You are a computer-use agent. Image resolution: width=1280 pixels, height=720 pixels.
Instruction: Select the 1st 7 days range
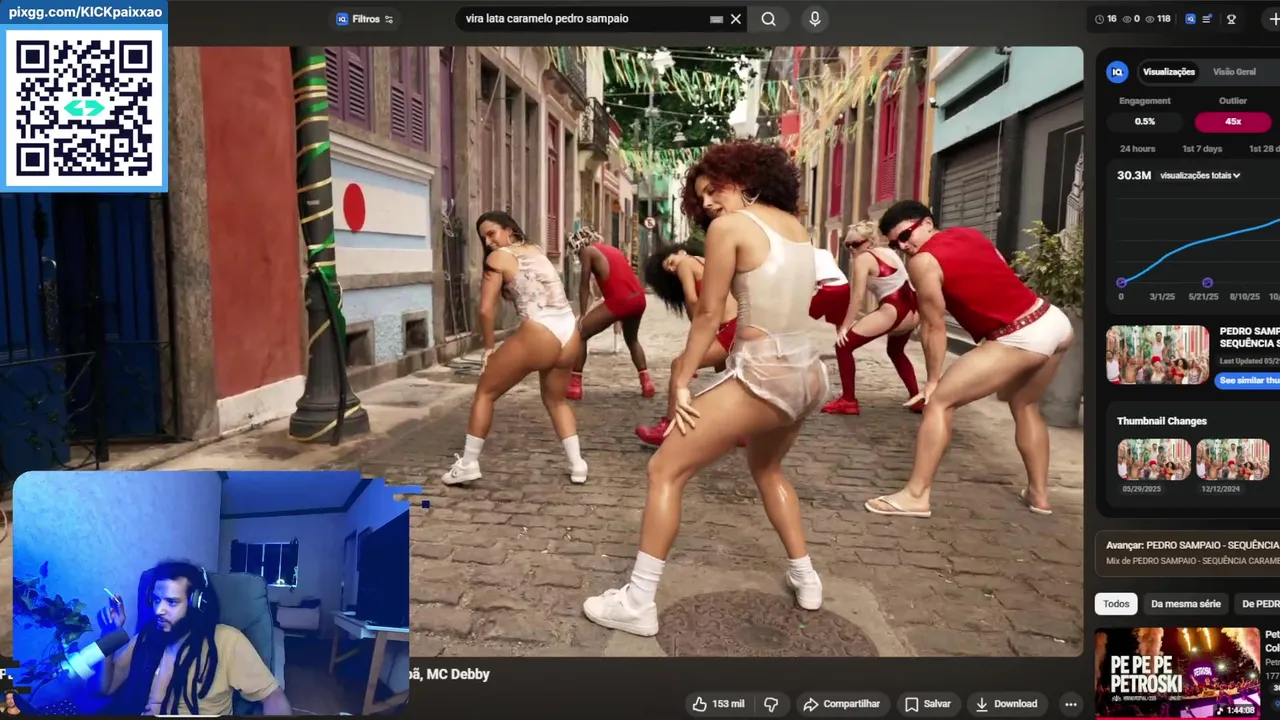coord(1202,149)
